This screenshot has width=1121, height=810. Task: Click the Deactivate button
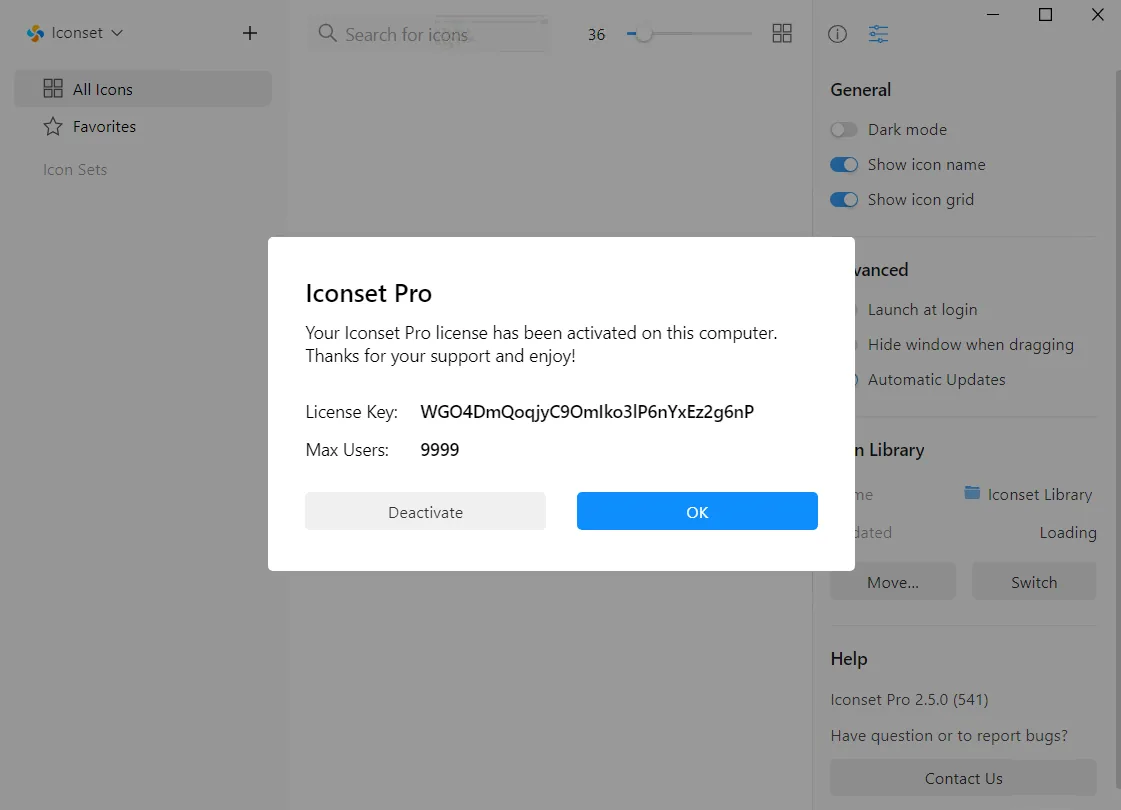click(x=425, y=511)
